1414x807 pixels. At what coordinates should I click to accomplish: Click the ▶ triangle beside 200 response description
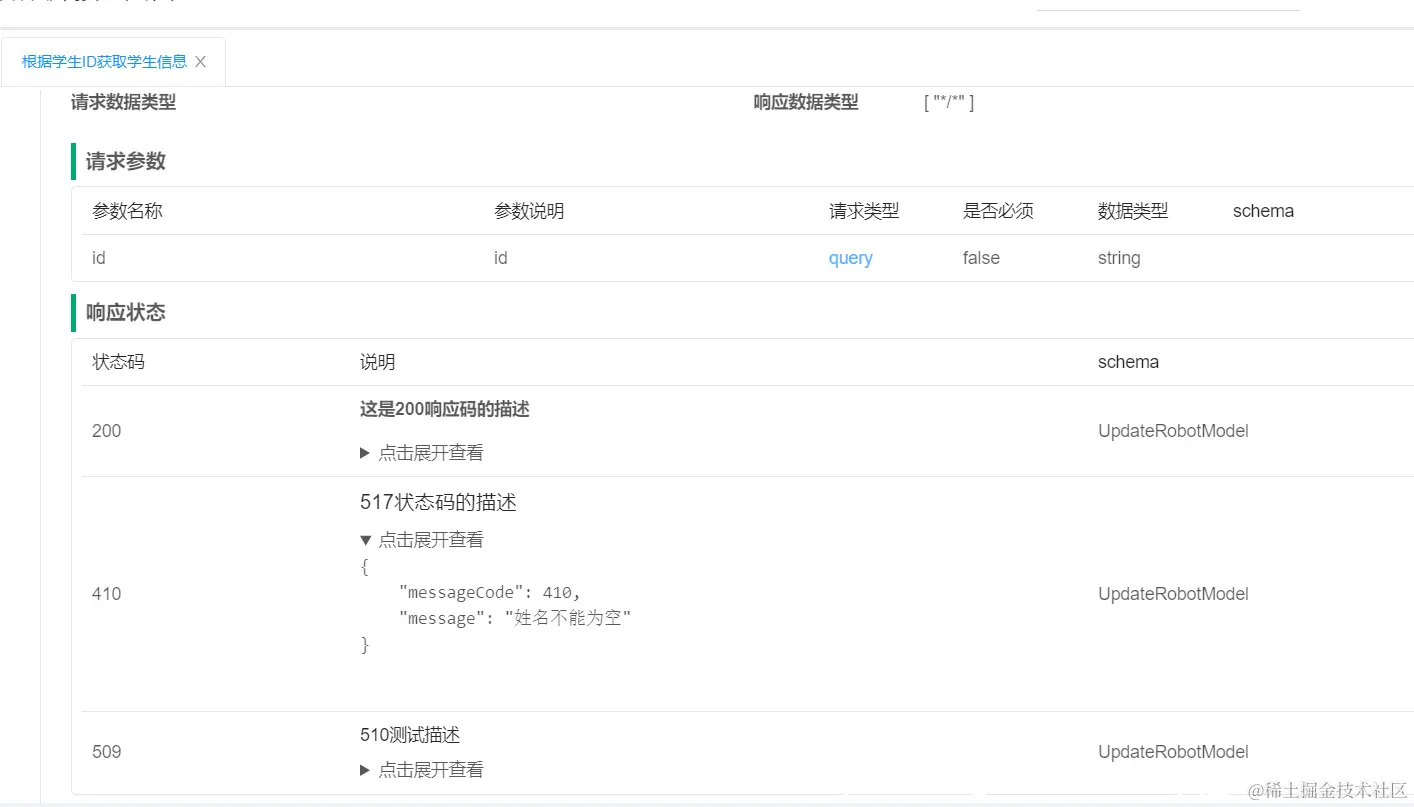click(x=365, y=452)
